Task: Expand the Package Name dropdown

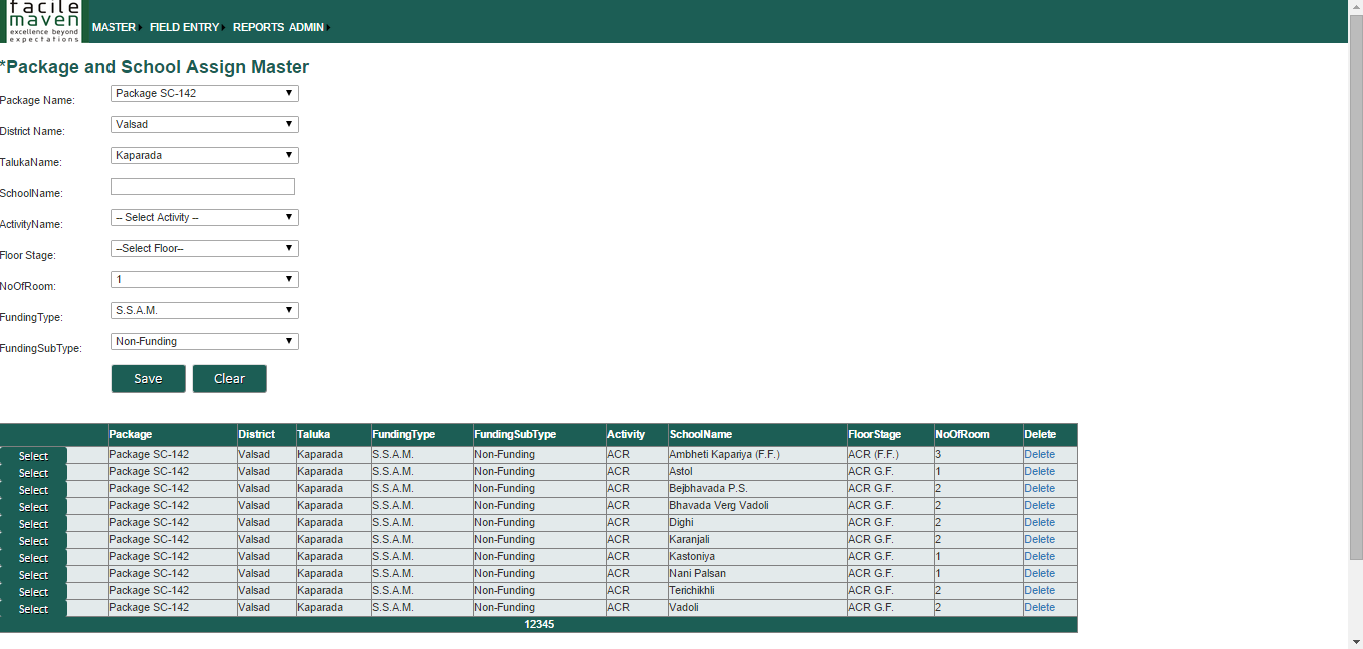Action: (204, 94)
